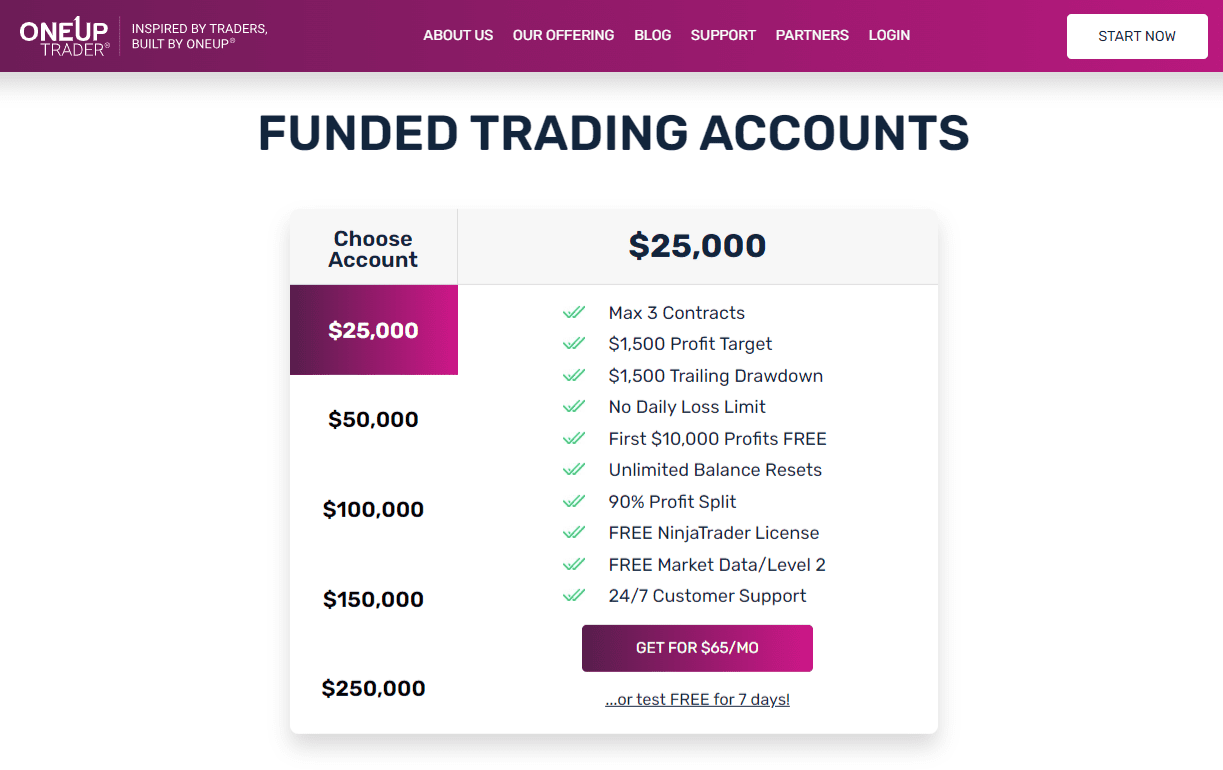Click the GET FOR $65/MO button
1223x770 pixels.
[x=697, y=648]
